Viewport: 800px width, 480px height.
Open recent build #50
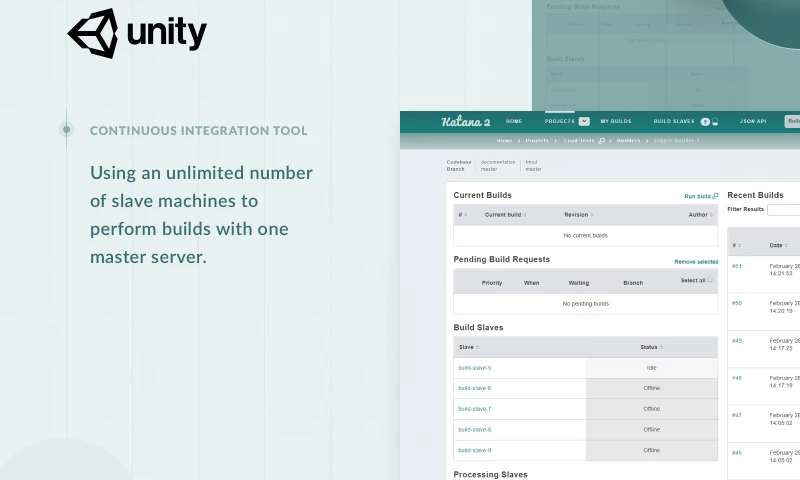737,304
